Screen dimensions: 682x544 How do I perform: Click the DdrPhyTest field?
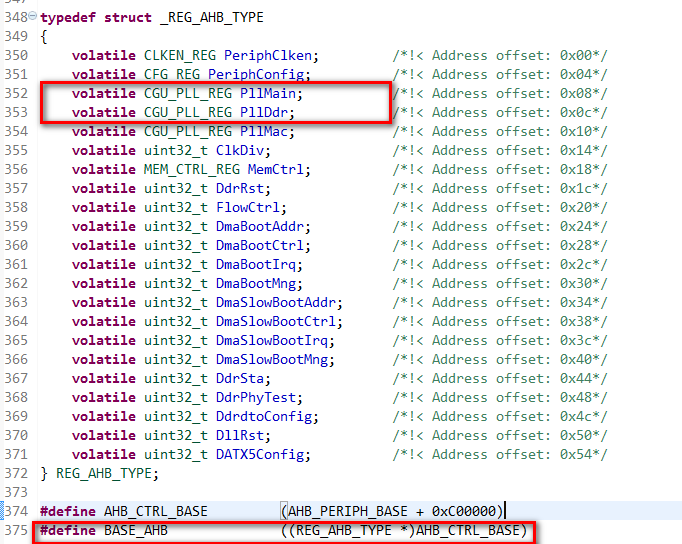point(256,397)
